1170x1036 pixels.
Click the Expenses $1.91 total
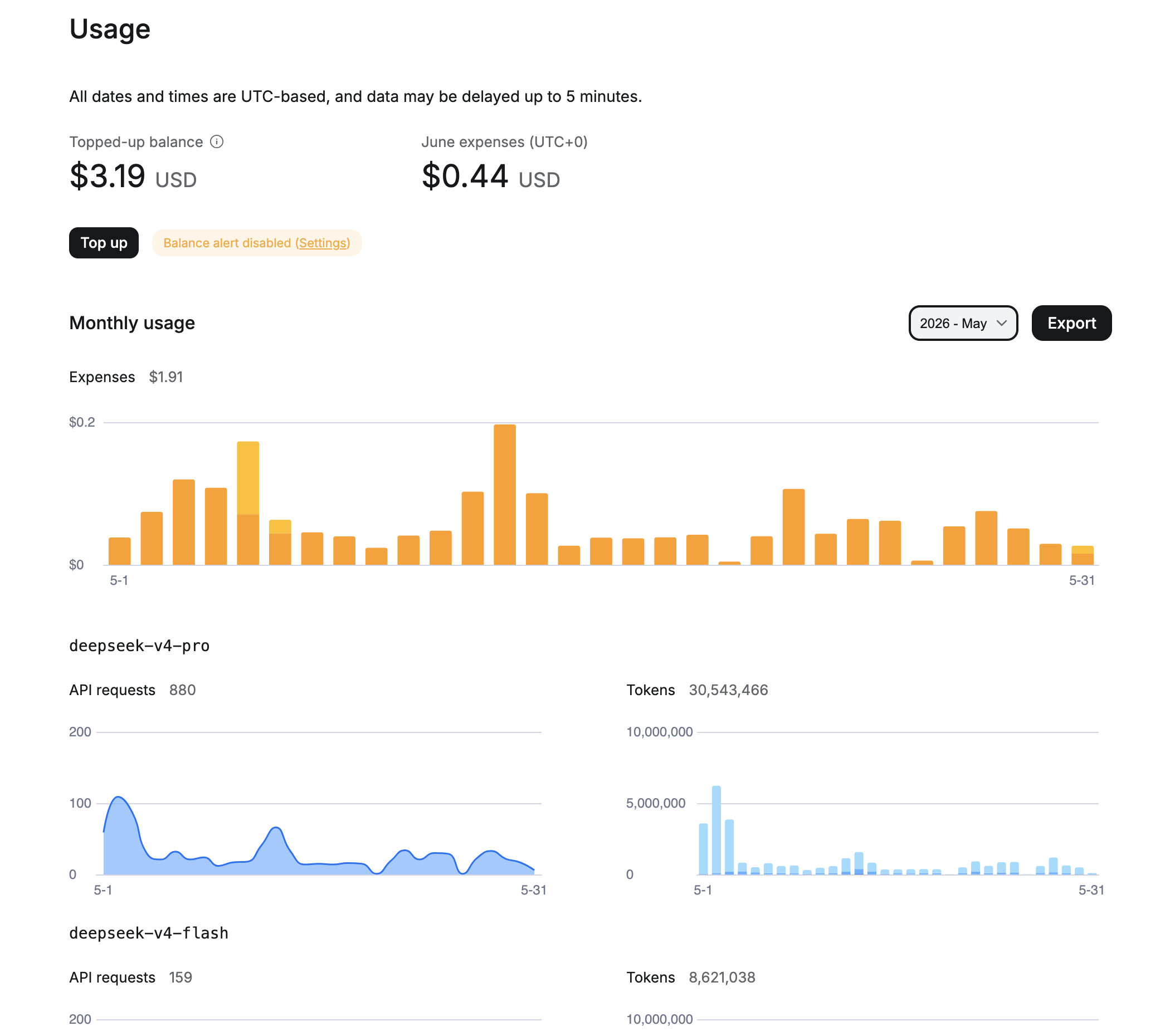tap(166, 377)
